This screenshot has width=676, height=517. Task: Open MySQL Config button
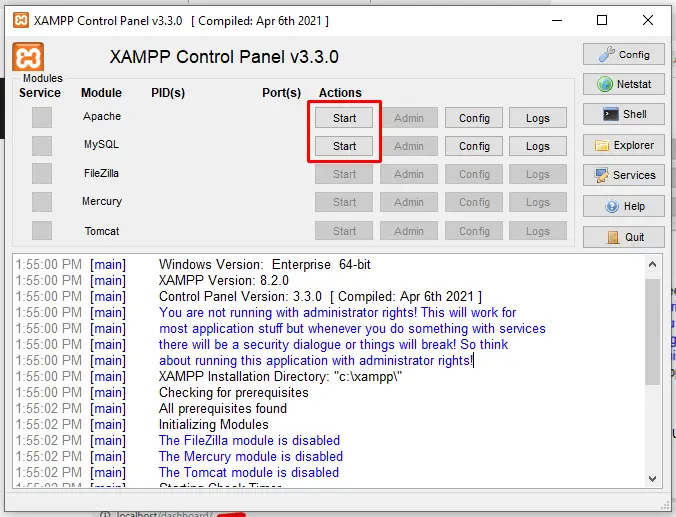[x=474, y=146]
